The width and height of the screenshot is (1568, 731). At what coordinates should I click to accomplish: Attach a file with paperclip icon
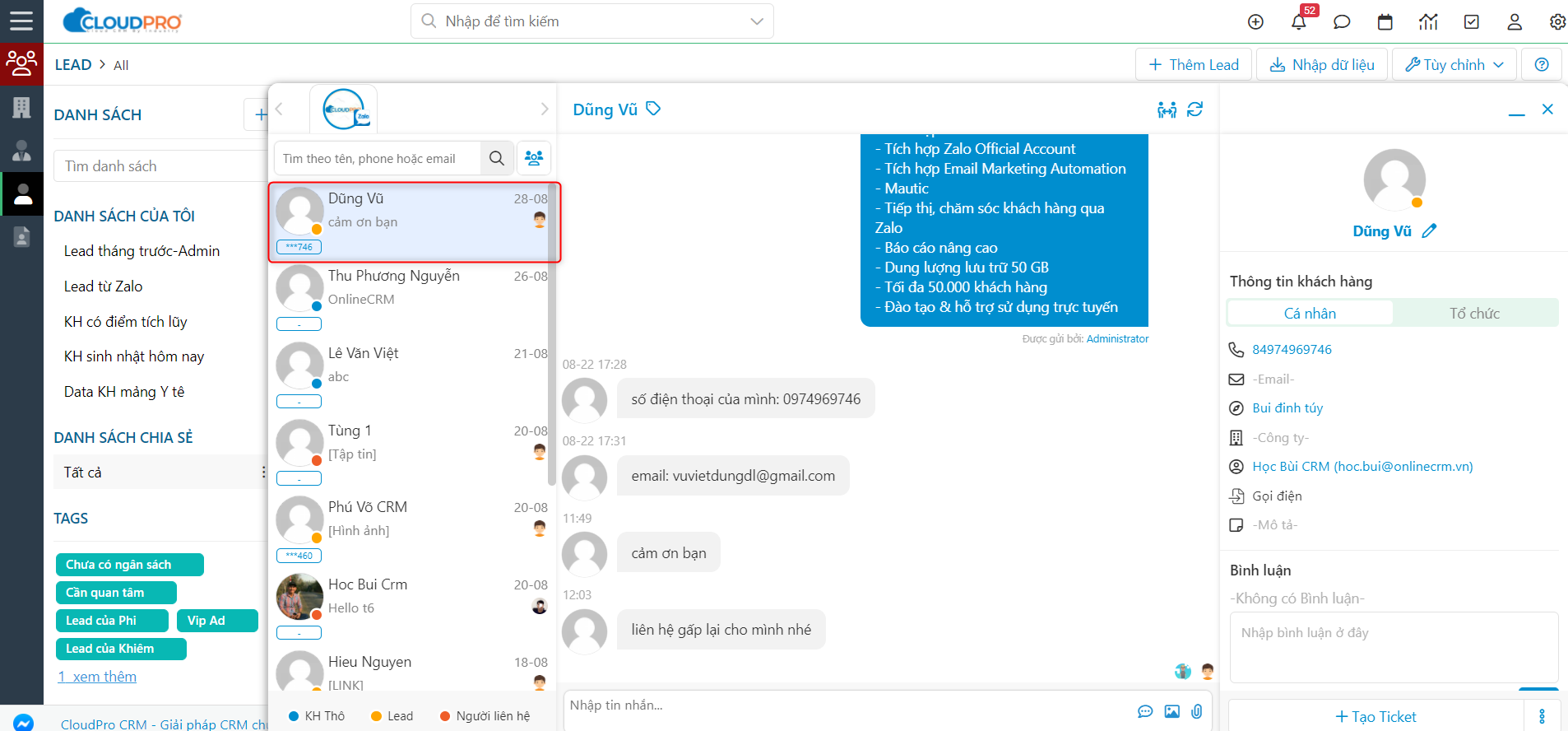[x=1197, y=711]
